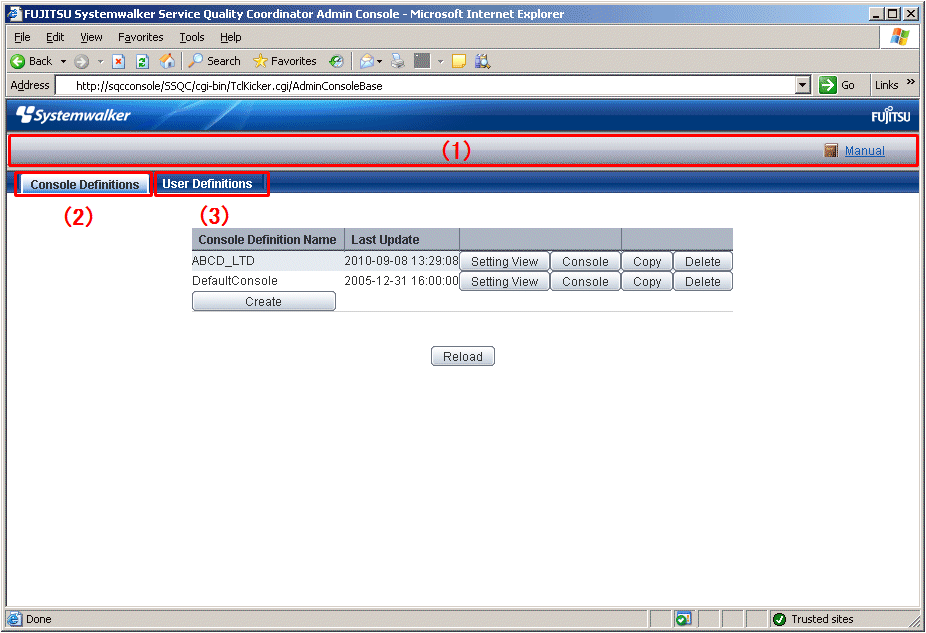Viewport: 926px width, 633px height.
Task: Open the Forward history dropdown arrow
Action: pos(100,61)
